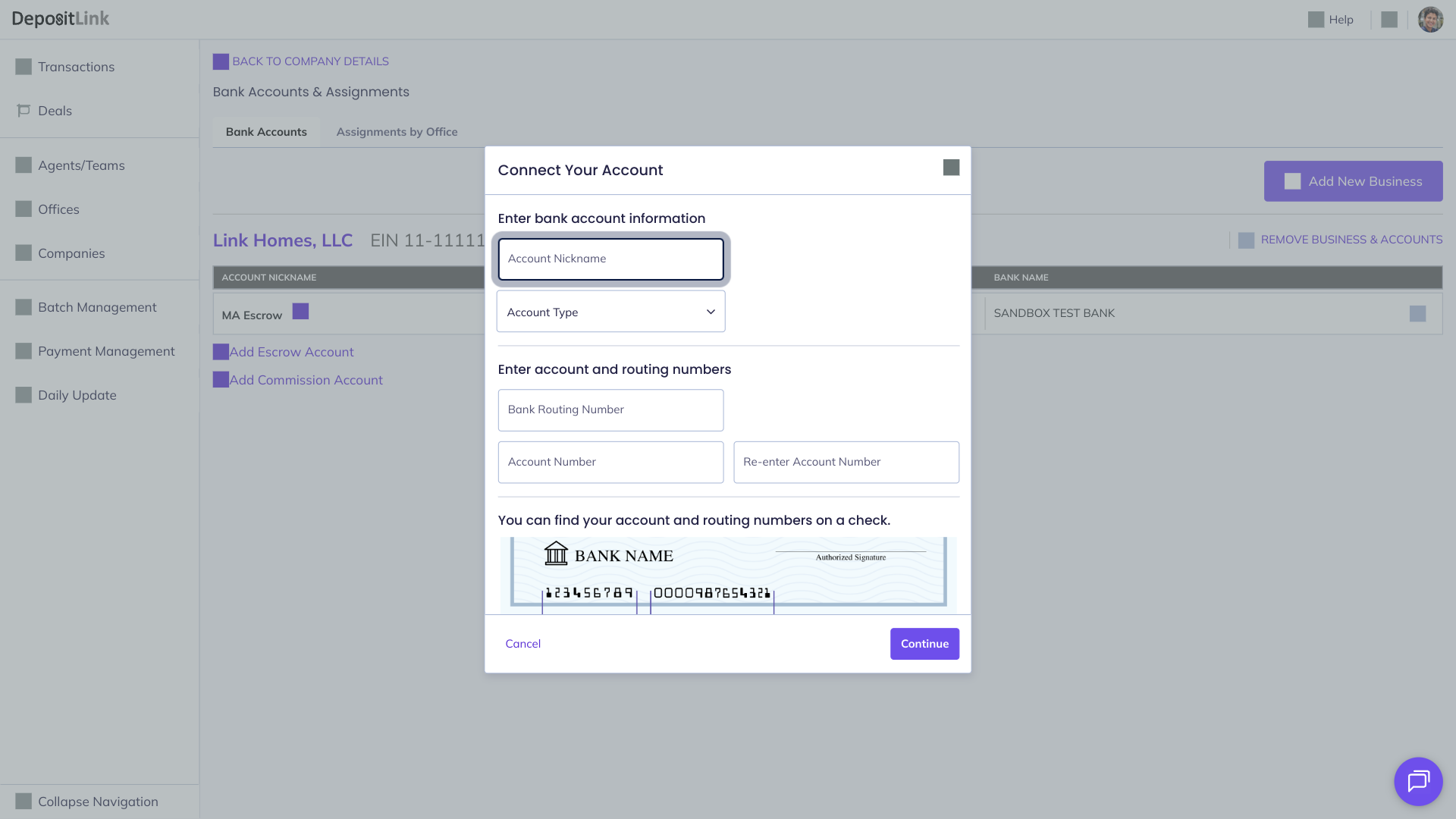The image size is (1456, 819).
Task: Focus the Bank Routing Number field
Action: [610, 410]
